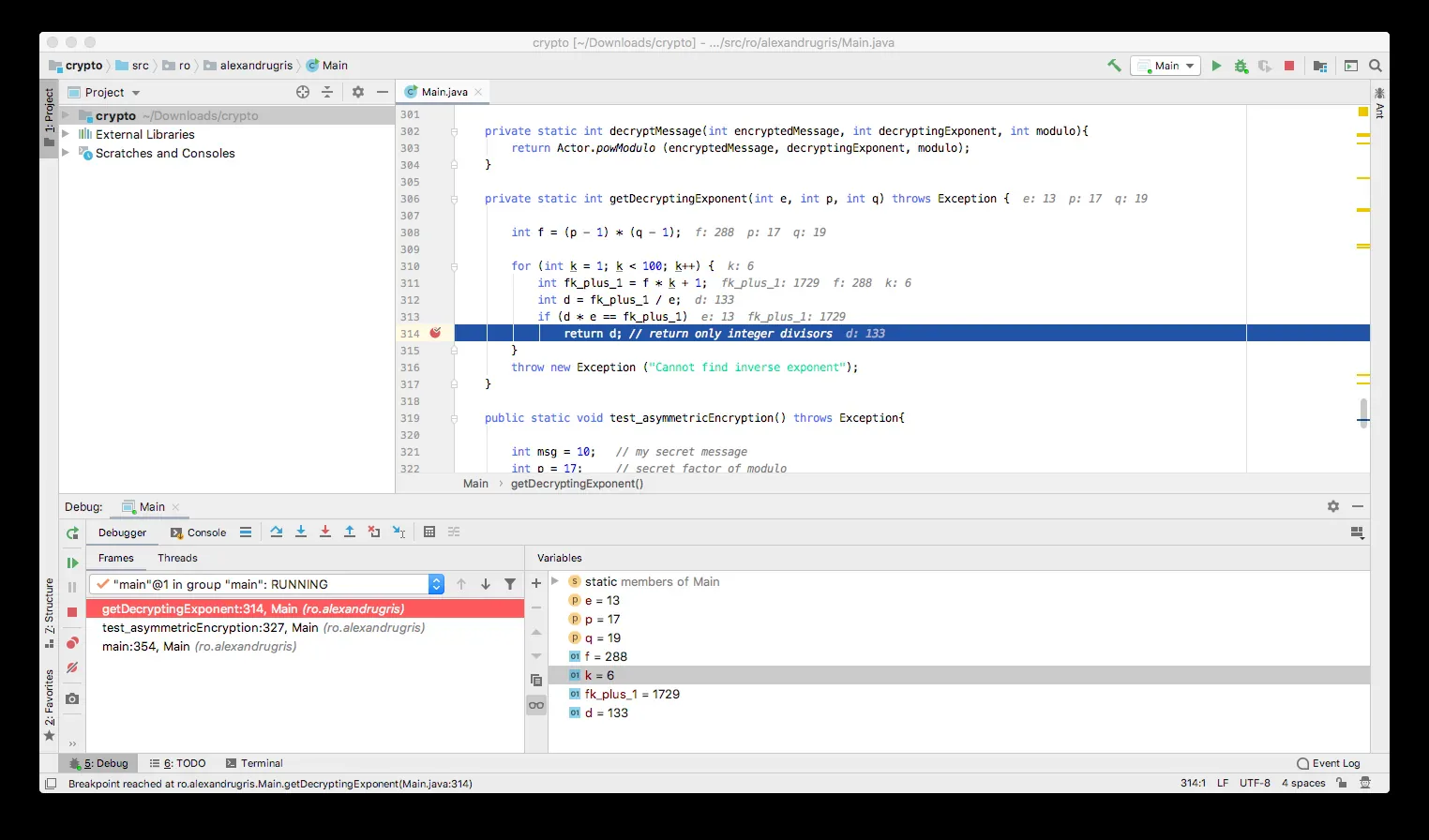Viewport: 1429px width, 840px height.
Task: Toggle breakpoint at line 314
Action: 435,333
